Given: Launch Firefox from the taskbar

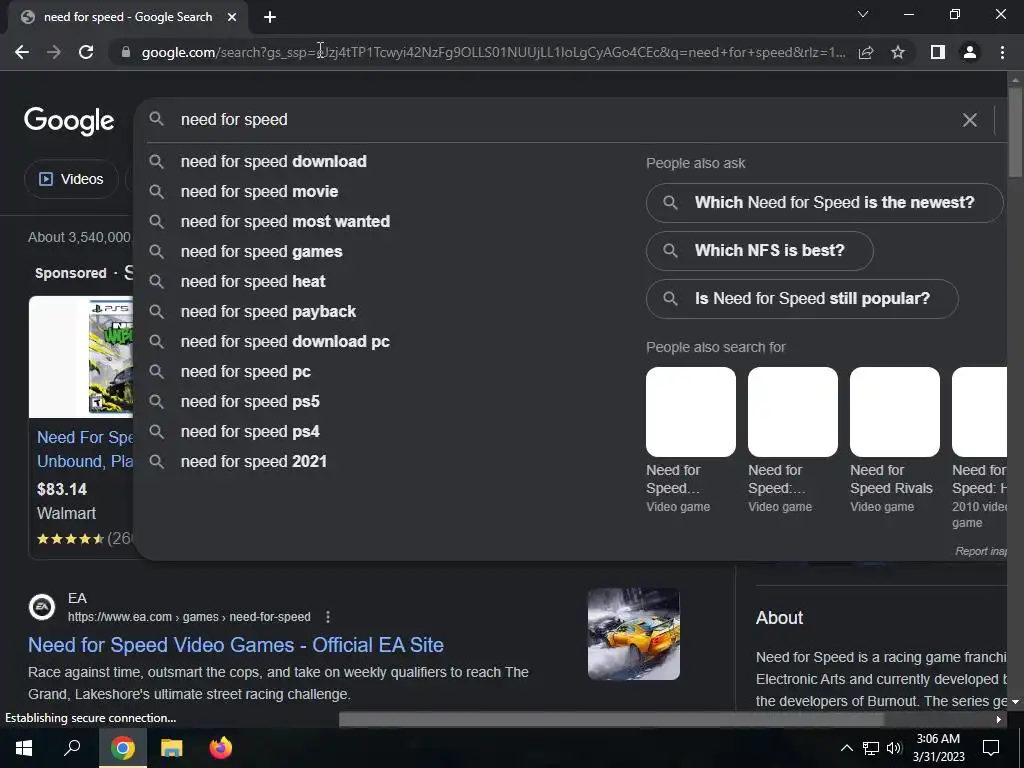Looking at the screenshot, I should [221, 748].
